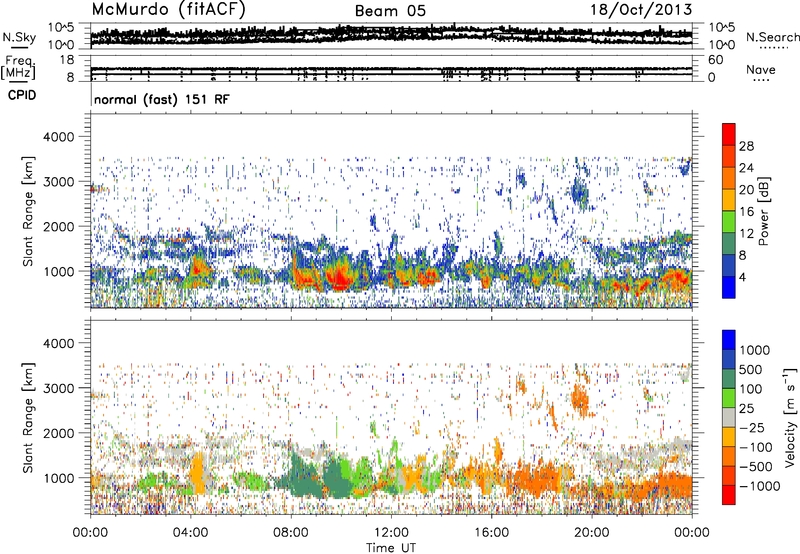The width and height of the screenshot is (800, 554).
Task: Click 'normal (fast) 151 RF' text
Action: [162, 99]
